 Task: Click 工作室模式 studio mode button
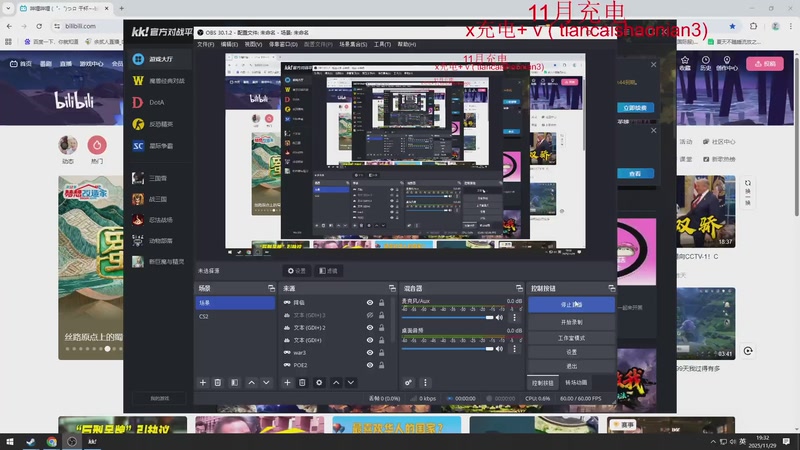click(571, 338)
